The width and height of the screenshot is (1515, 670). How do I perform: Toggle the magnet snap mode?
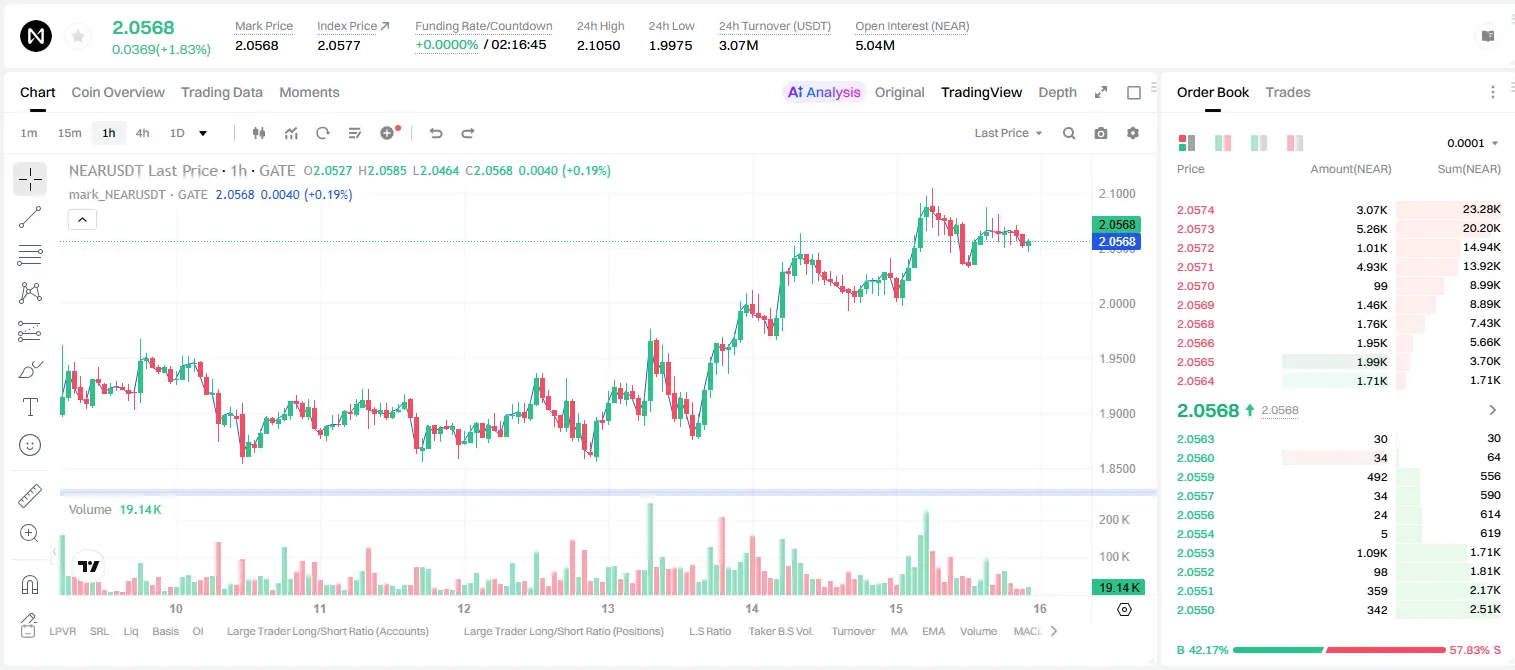tap(30, 584)
